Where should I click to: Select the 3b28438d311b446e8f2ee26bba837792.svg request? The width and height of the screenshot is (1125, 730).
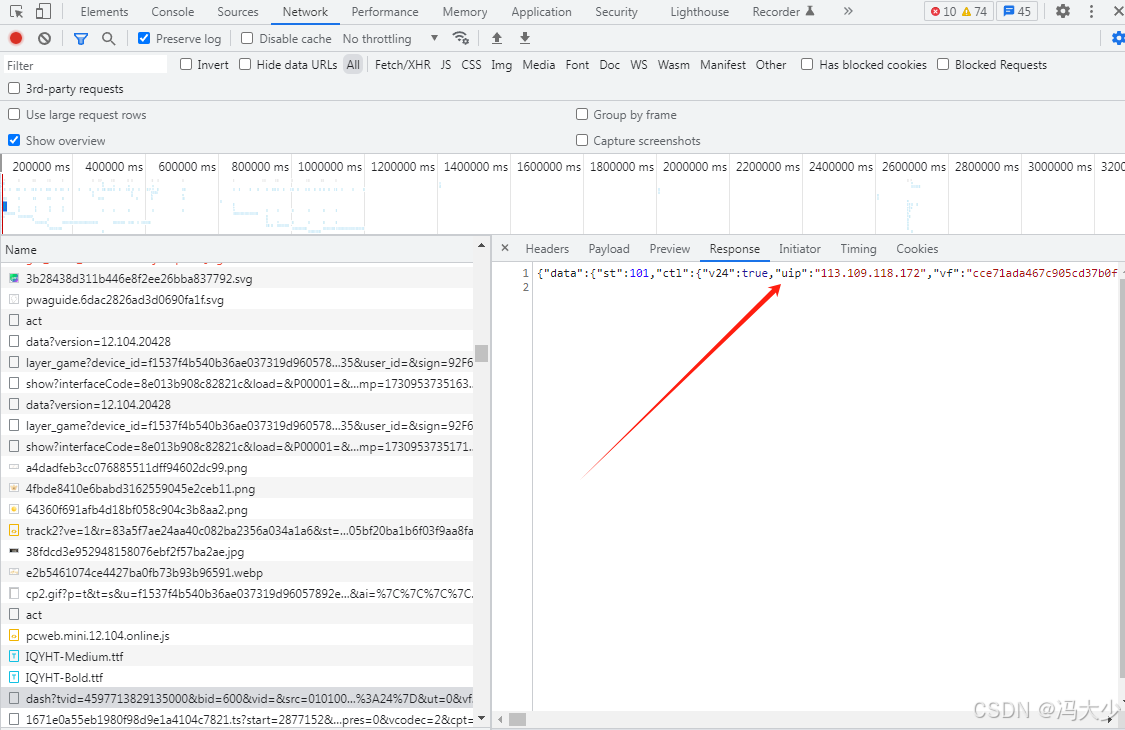point(237,279)
